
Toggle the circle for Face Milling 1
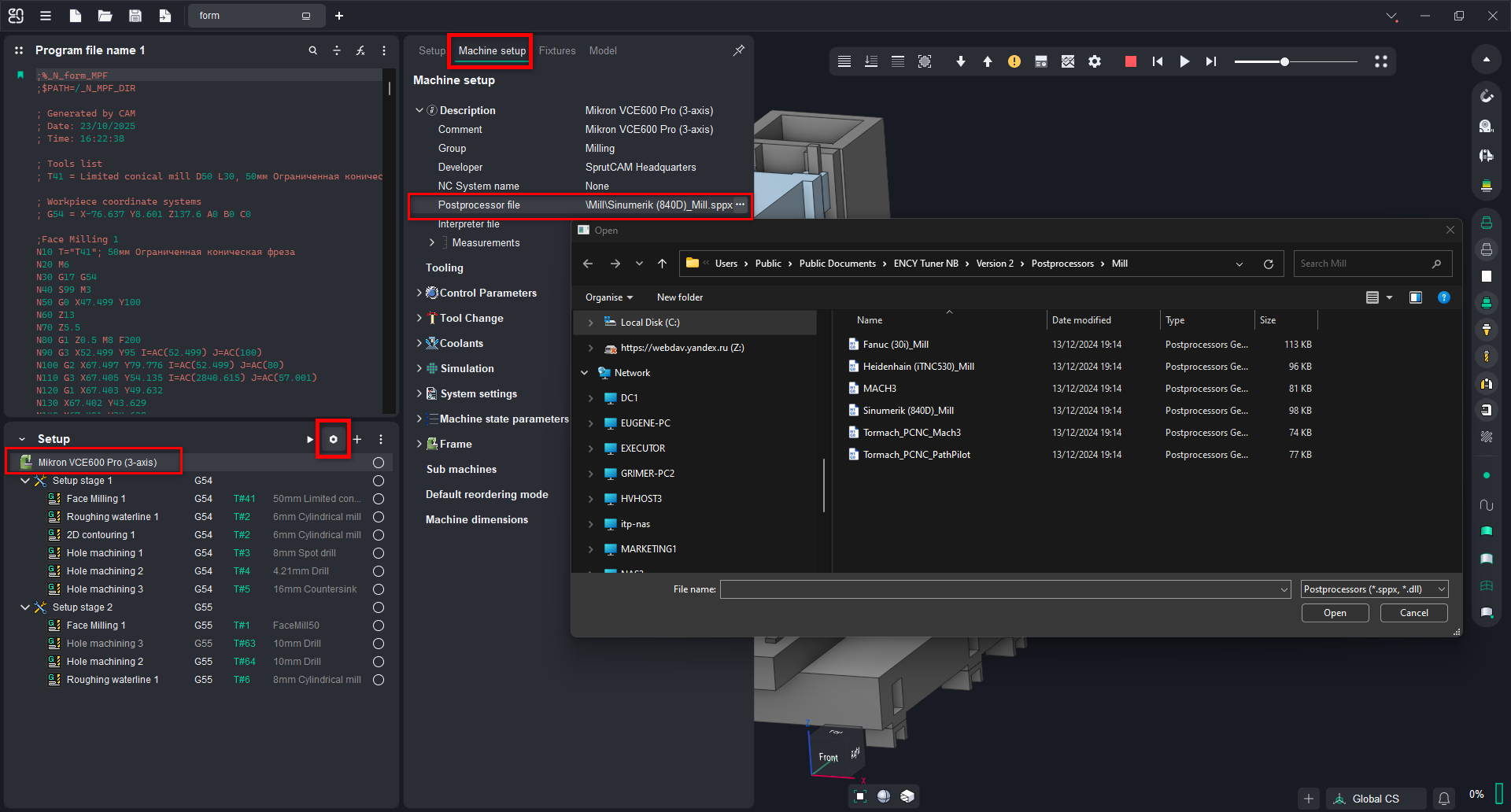379,499
